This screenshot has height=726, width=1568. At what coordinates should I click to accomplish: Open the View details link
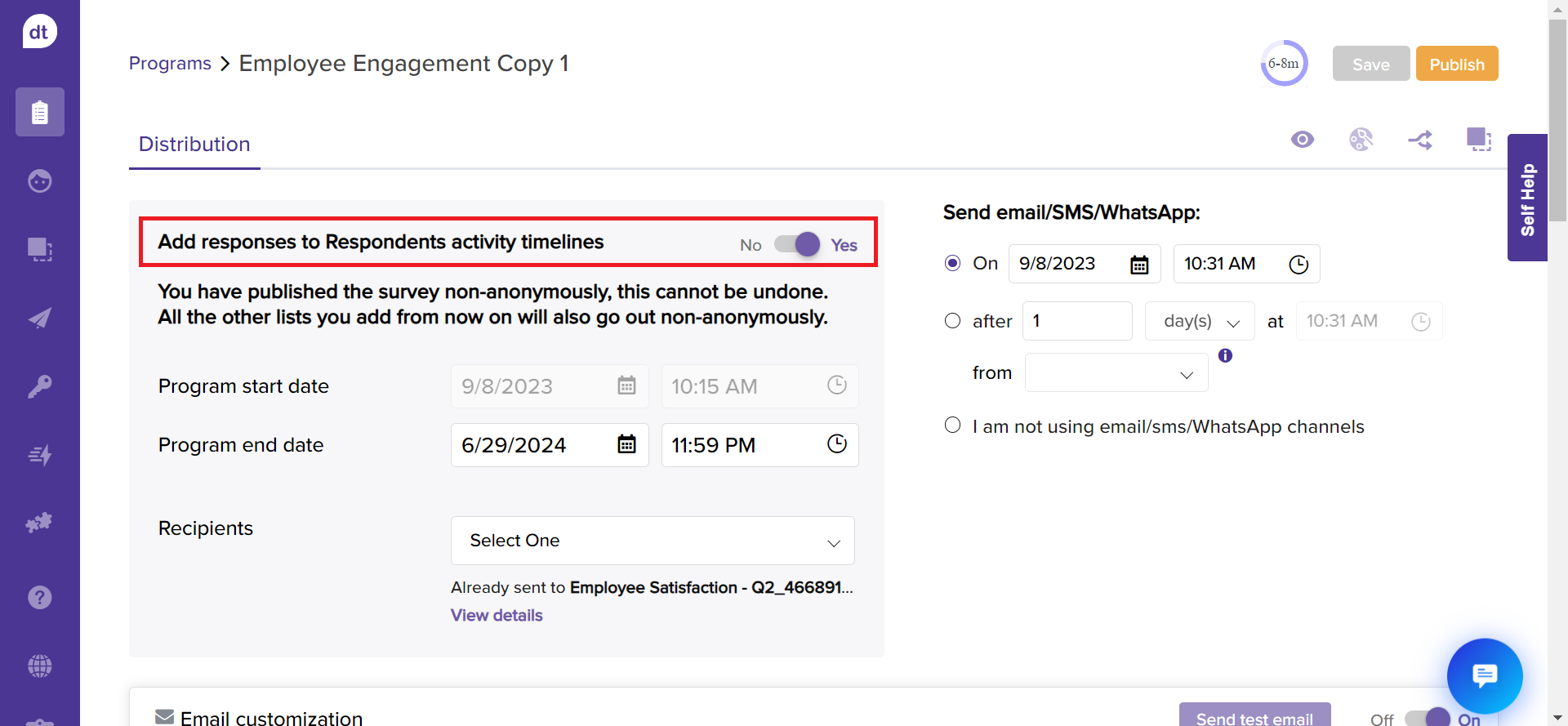click(x=497, y=616)
